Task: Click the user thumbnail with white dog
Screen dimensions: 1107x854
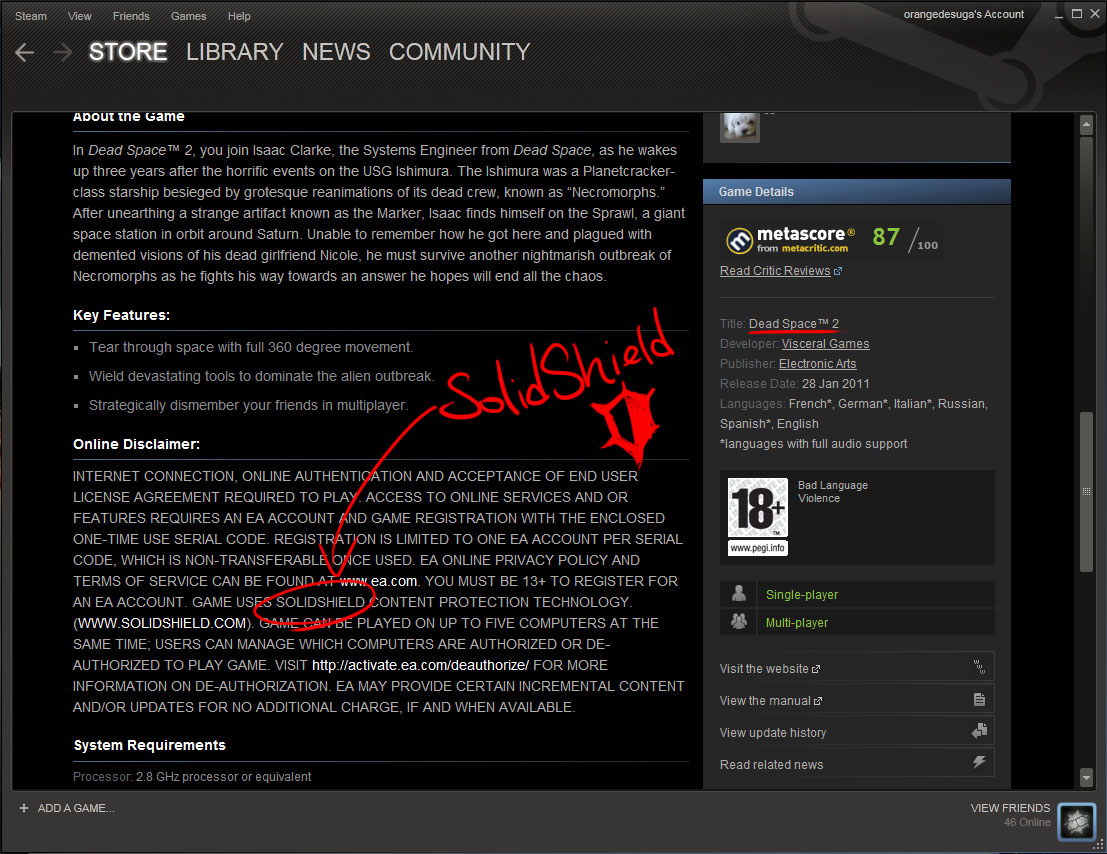Action: click(739, 126)
